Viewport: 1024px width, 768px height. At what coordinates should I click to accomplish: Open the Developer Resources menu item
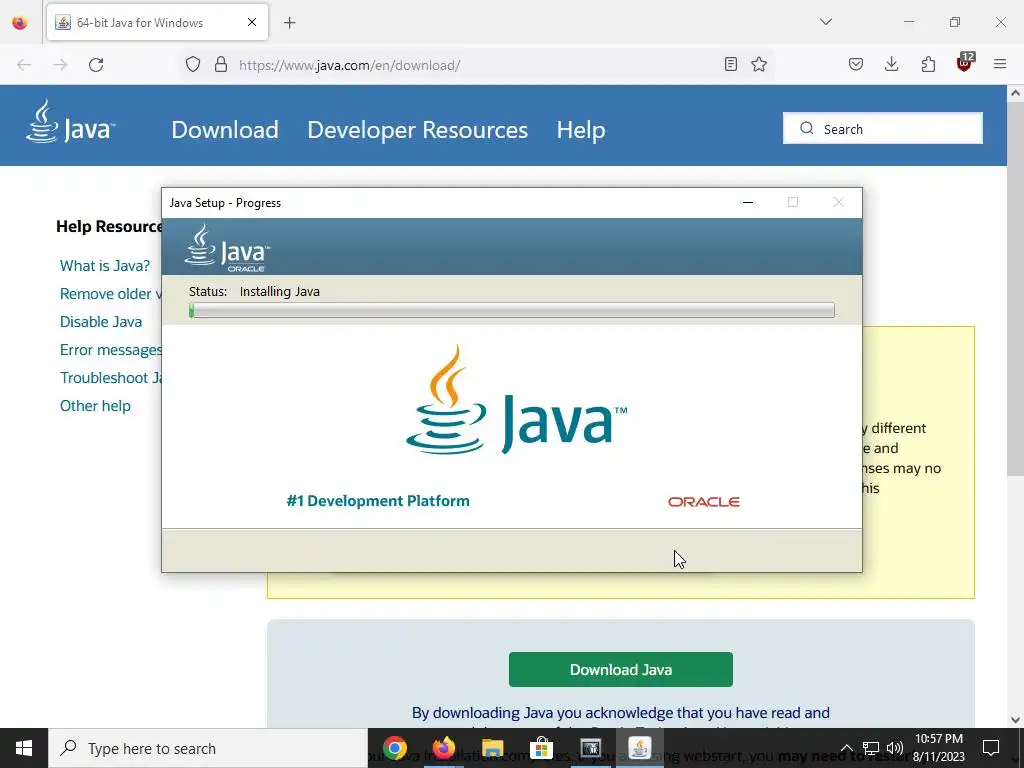click(417, 130)
